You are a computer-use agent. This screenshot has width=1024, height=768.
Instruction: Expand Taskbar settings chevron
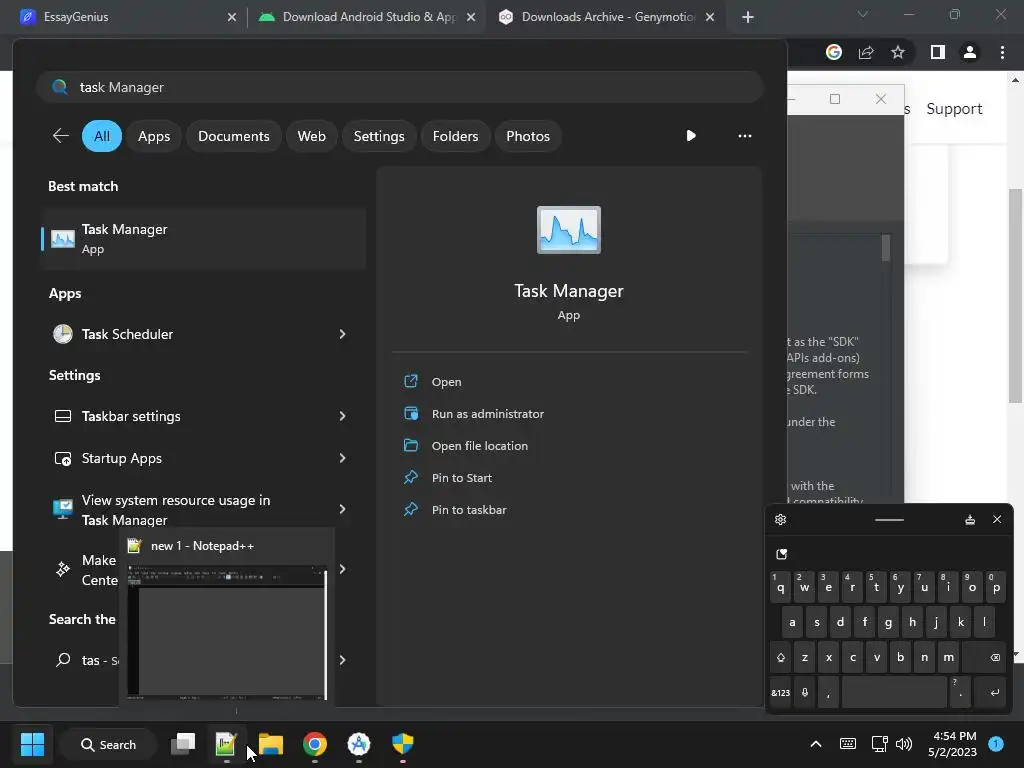tap(342, 416)
